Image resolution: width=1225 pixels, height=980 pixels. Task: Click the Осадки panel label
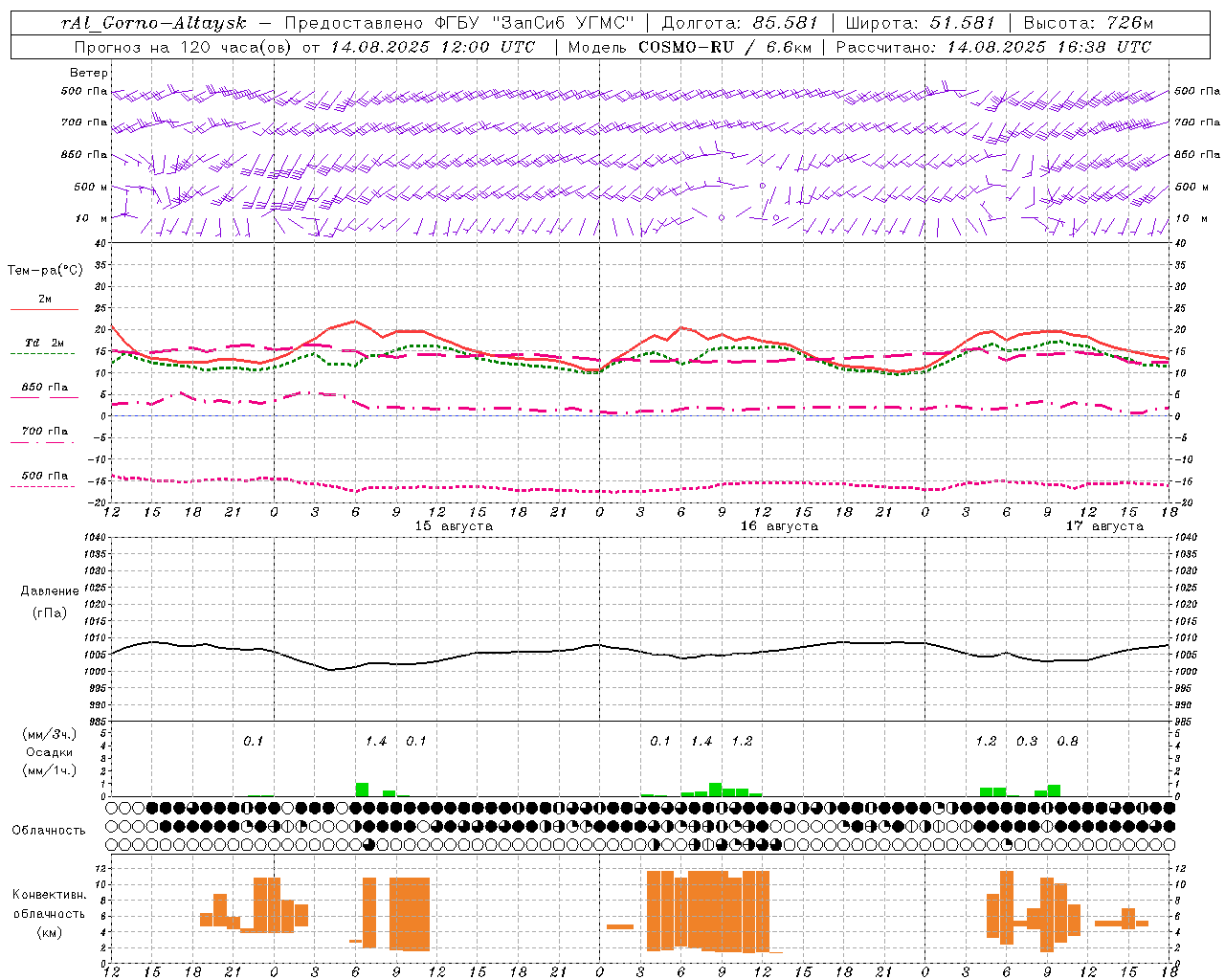(50, 752)
